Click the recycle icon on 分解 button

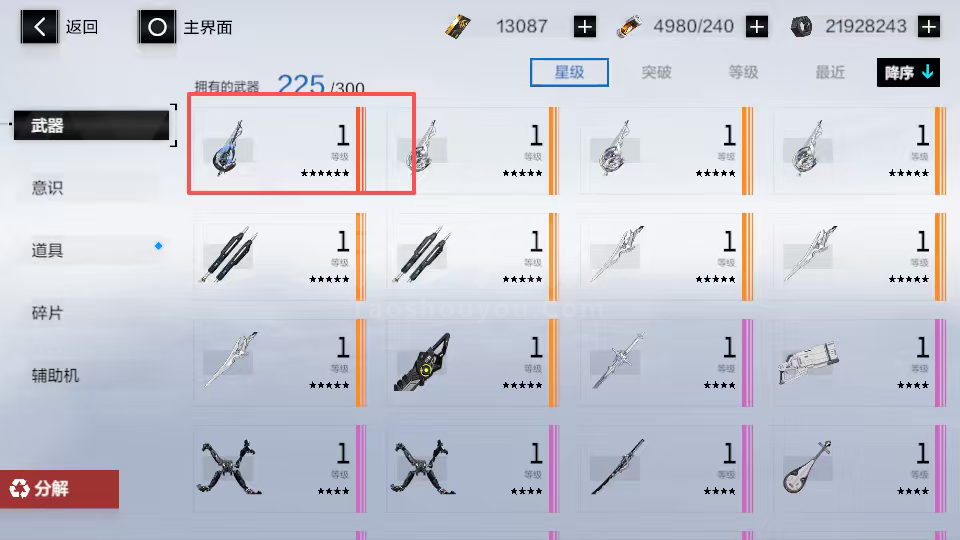[20, 489]
